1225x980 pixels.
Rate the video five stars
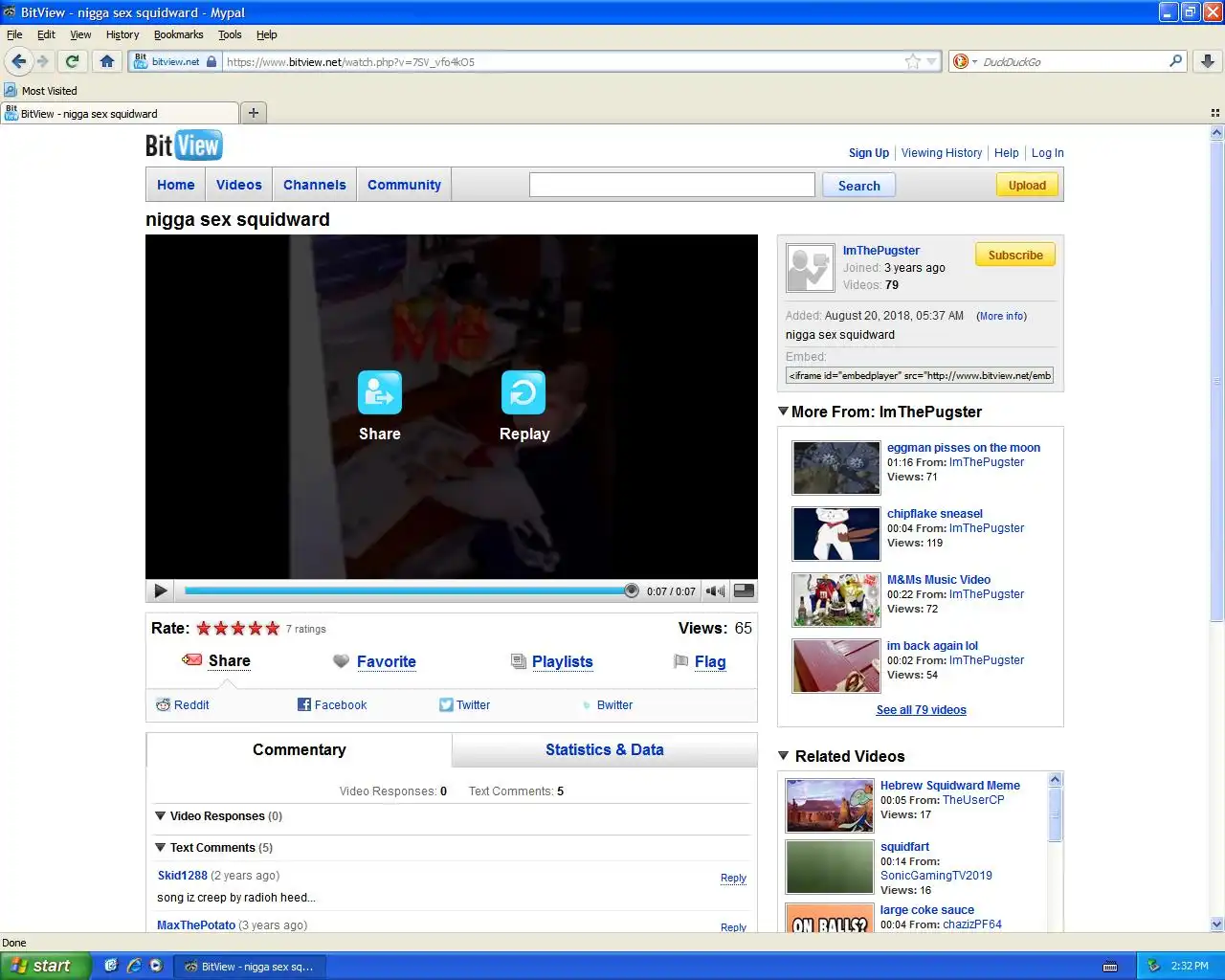pyautogui.click(x=273, y=629)
